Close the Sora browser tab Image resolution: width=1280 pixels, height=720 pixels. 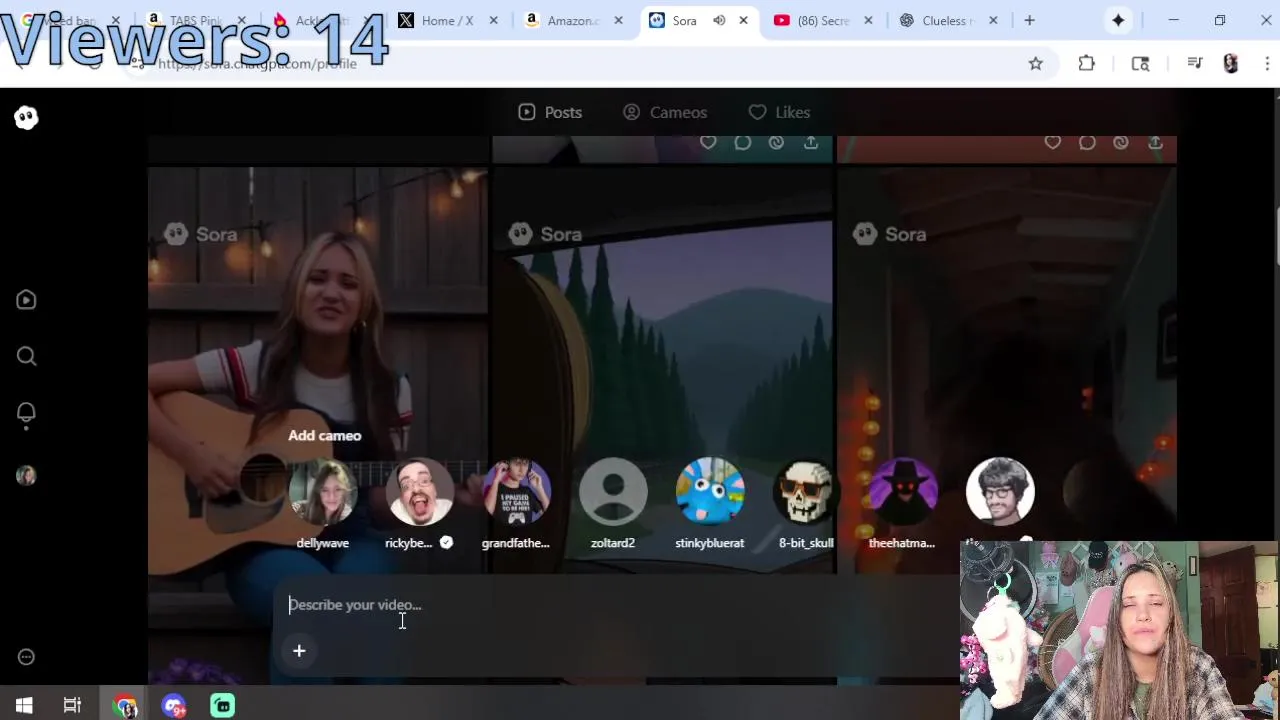[743, 20]
